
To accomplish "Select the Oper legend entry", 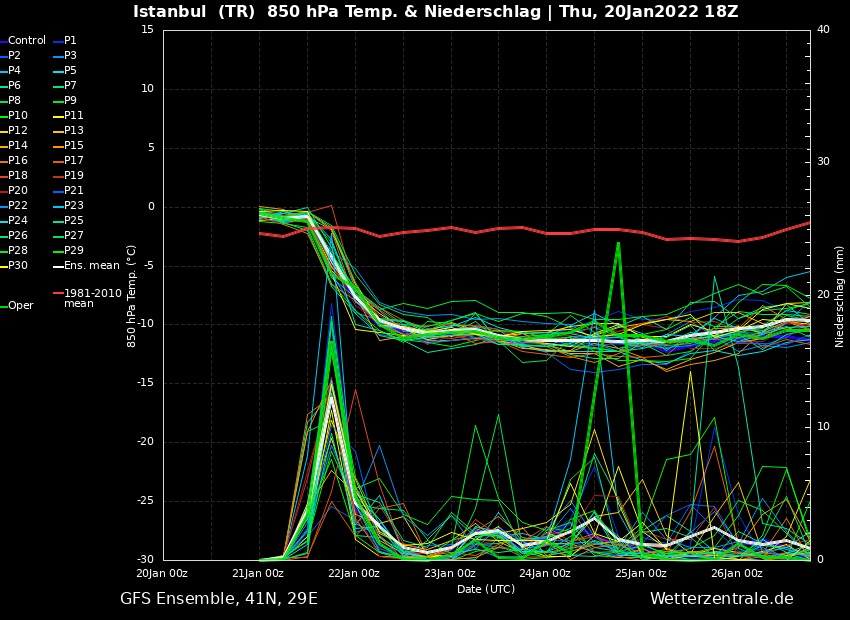I will pos(20,306).
